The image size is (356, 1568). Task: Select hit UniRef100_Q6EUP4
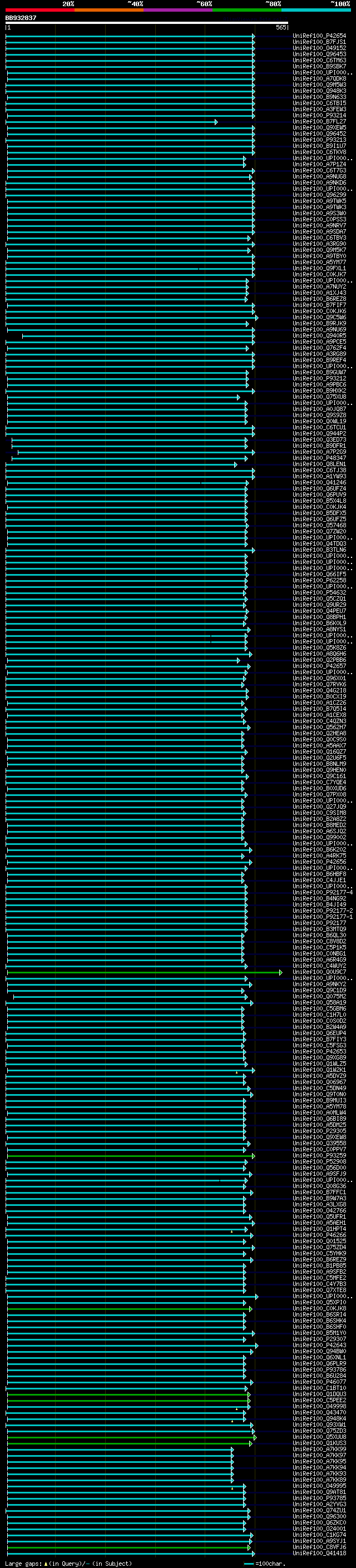319,1033
